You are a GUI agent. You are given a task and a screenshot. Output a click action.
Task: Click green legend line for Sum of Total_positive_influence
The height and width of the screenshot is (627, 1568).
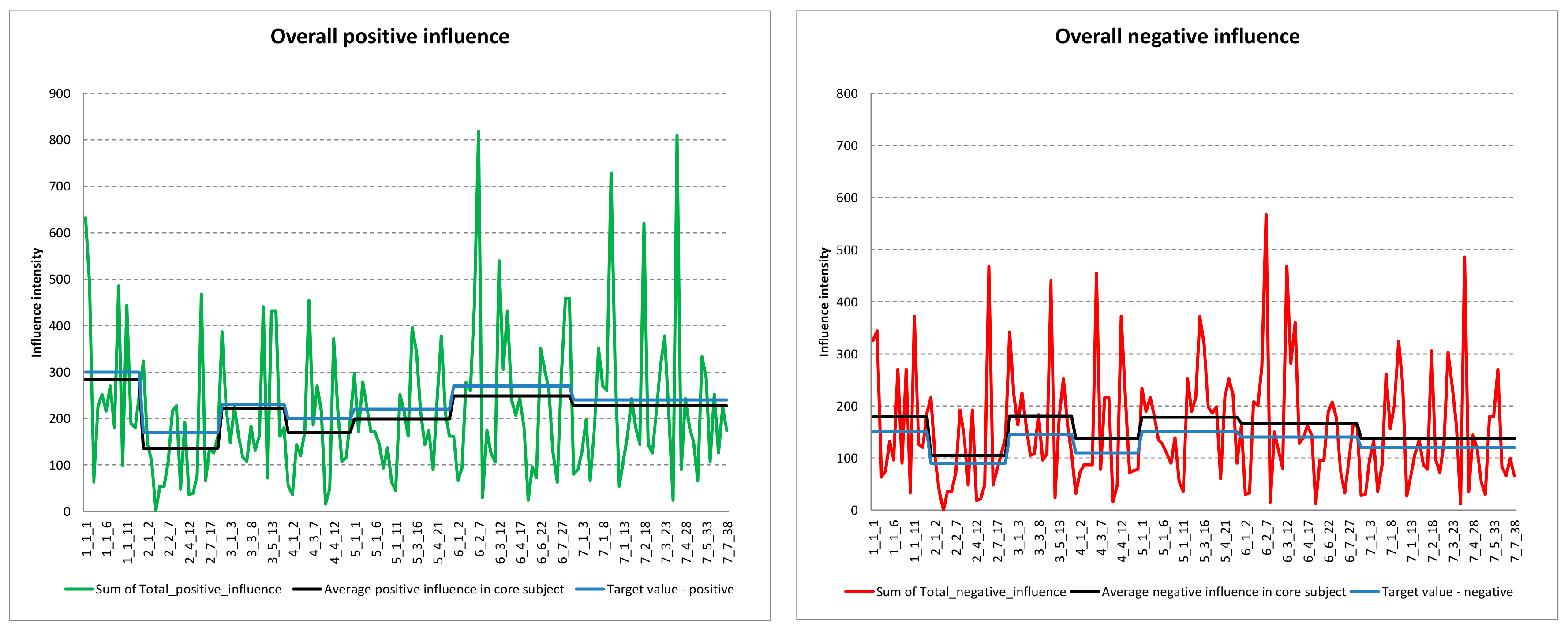tap(79, 589)
